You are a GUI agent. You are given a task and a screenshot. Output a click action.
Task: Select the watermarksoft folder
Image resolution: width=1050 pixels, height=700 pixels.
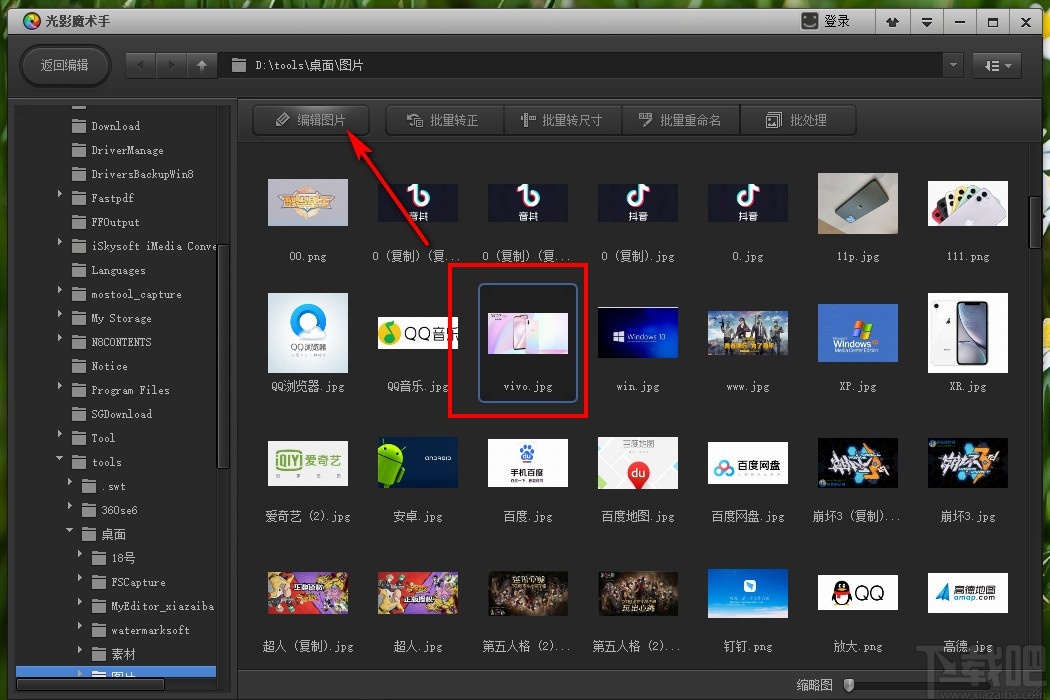point(141,630)
